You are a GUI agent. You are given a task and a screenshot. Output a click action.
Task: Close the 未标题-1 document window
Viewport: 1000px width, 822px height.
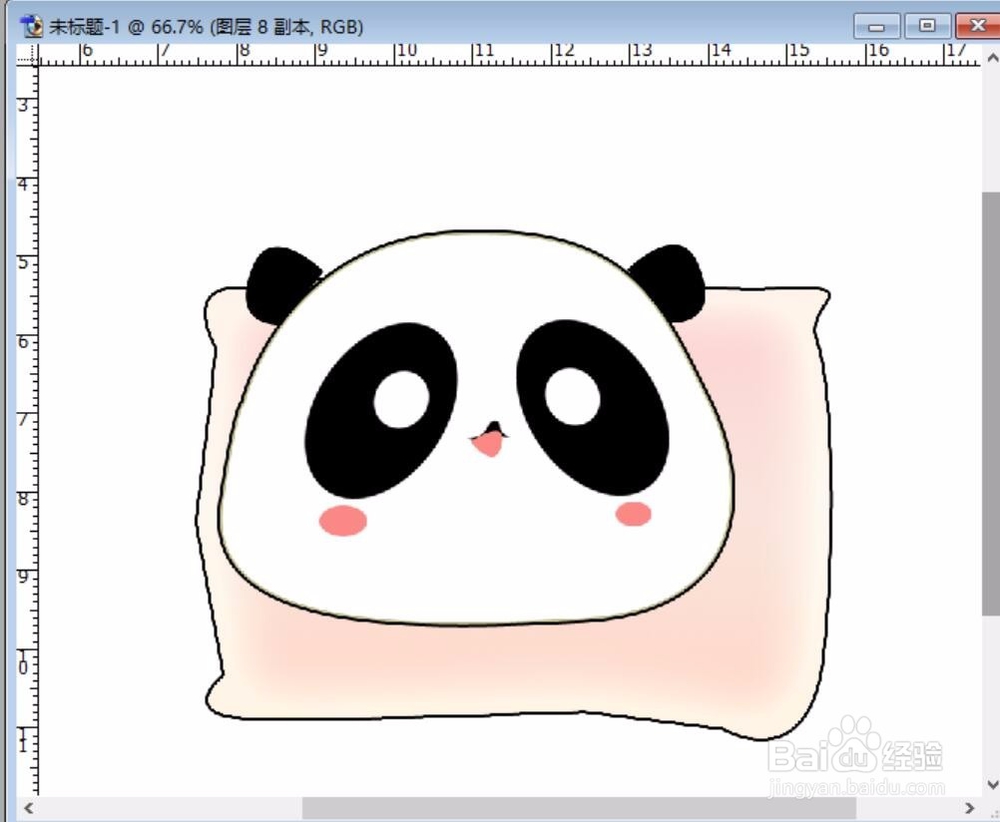977,26
